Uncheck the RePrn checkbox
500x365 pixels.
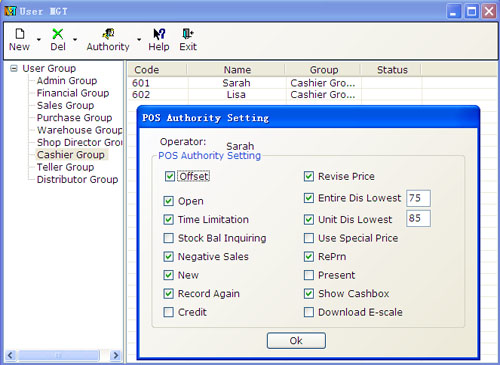309,257
